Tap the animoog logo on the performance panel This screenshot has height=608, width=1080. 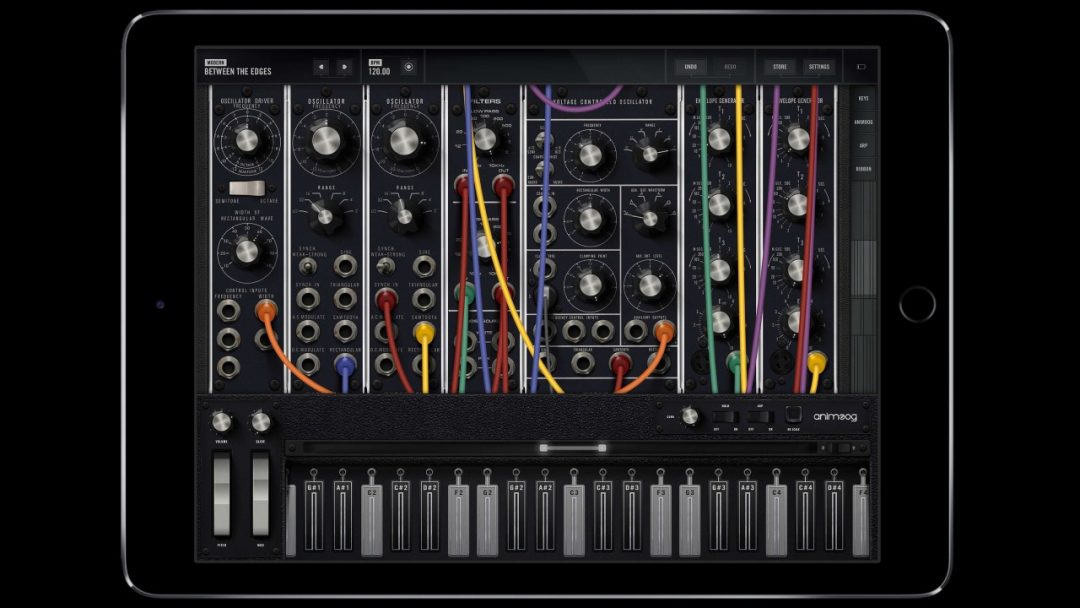click(x=835, y=417)
